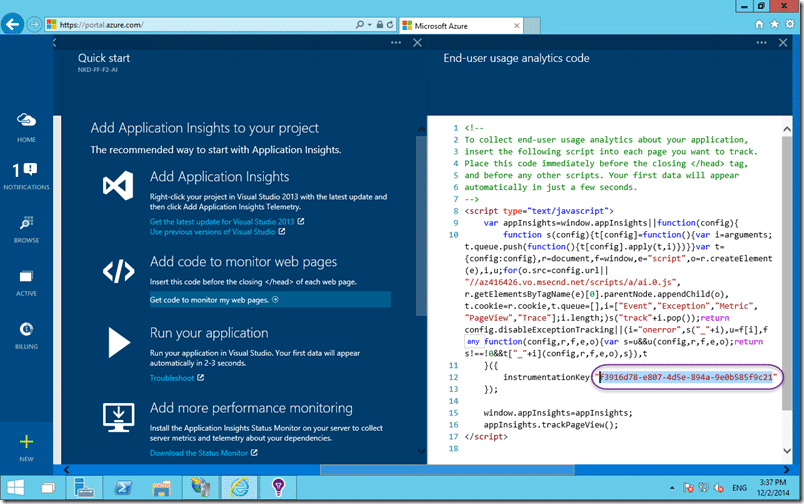Close the Quick start blade
Viewport: 804px width, 504px height.
(417, 43)
